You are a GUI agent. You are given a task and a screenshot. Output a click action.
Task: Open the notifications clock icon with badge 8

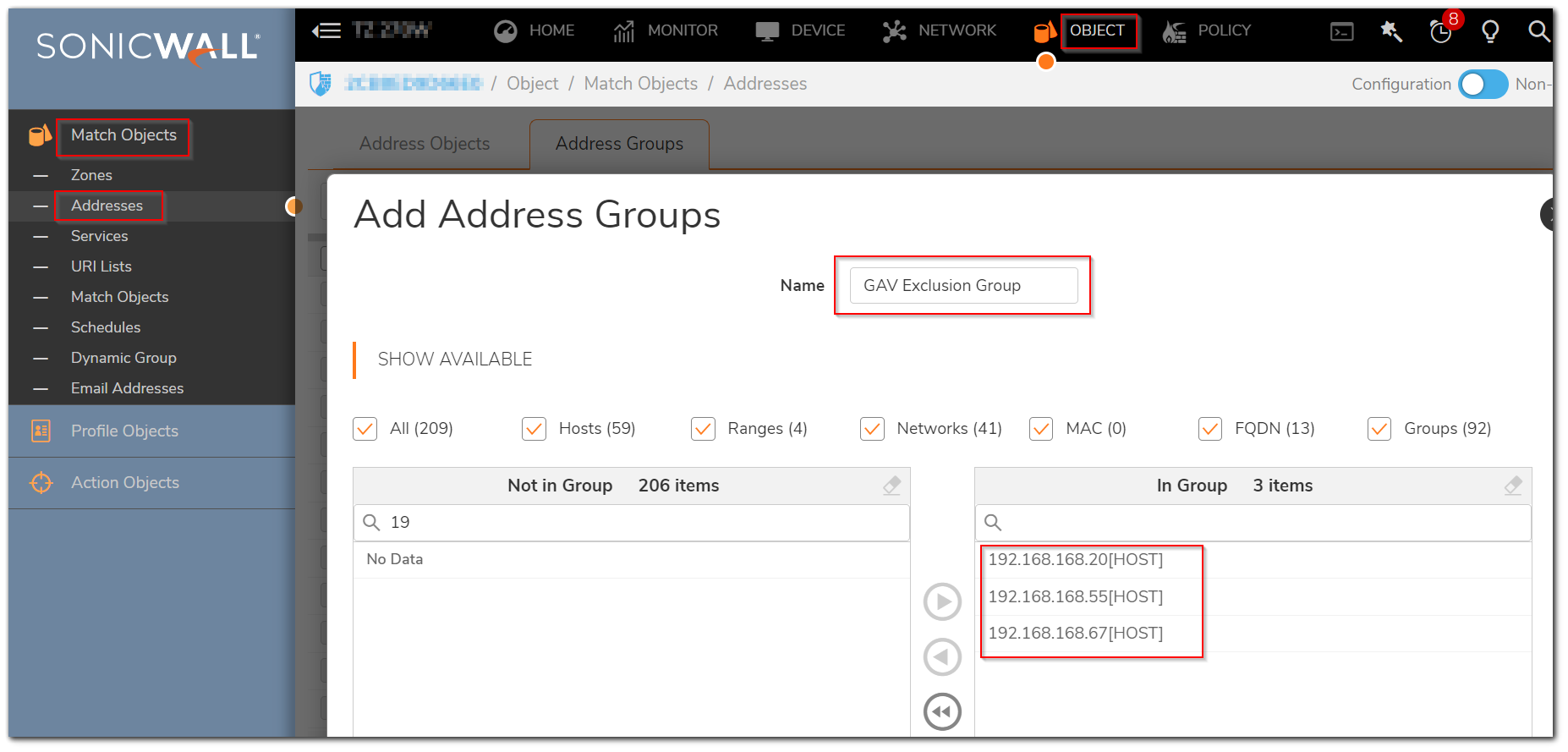[x=1440, y=32]
